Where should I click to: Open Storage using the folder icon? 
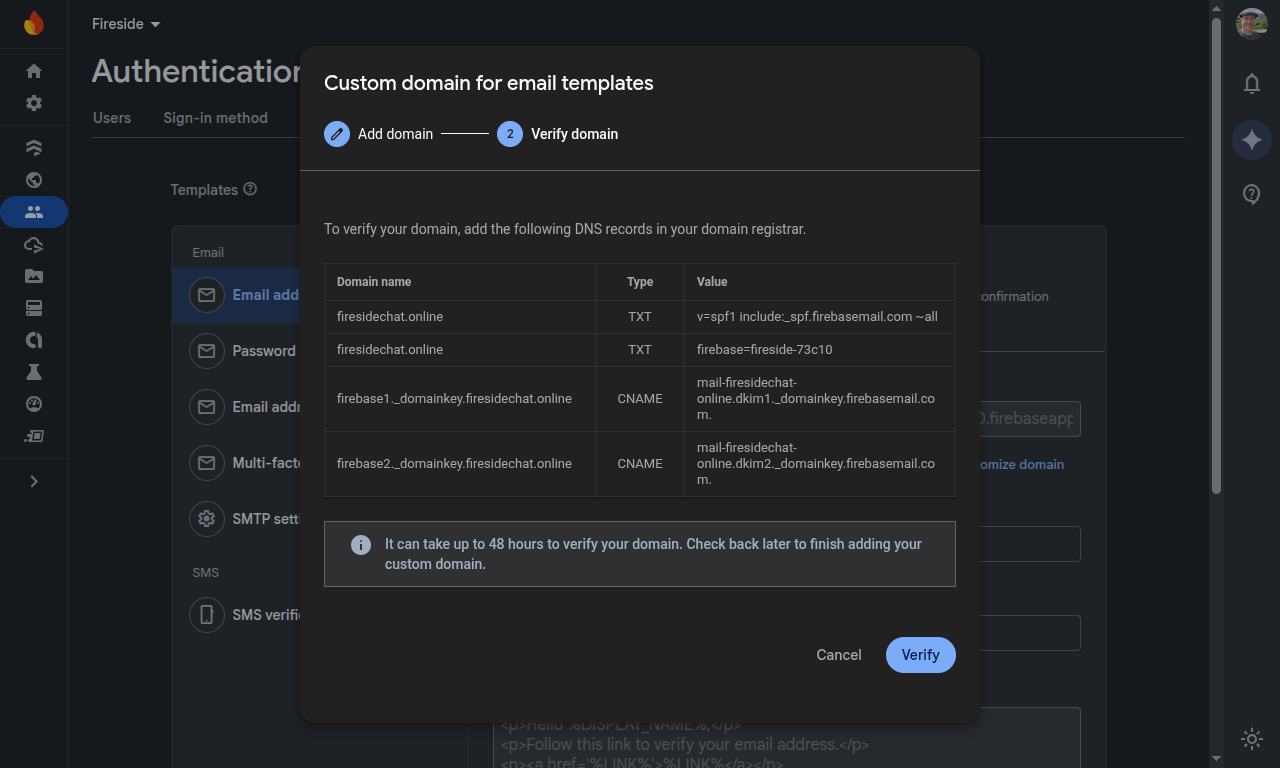pyautogui.click(x=33, y=276)
